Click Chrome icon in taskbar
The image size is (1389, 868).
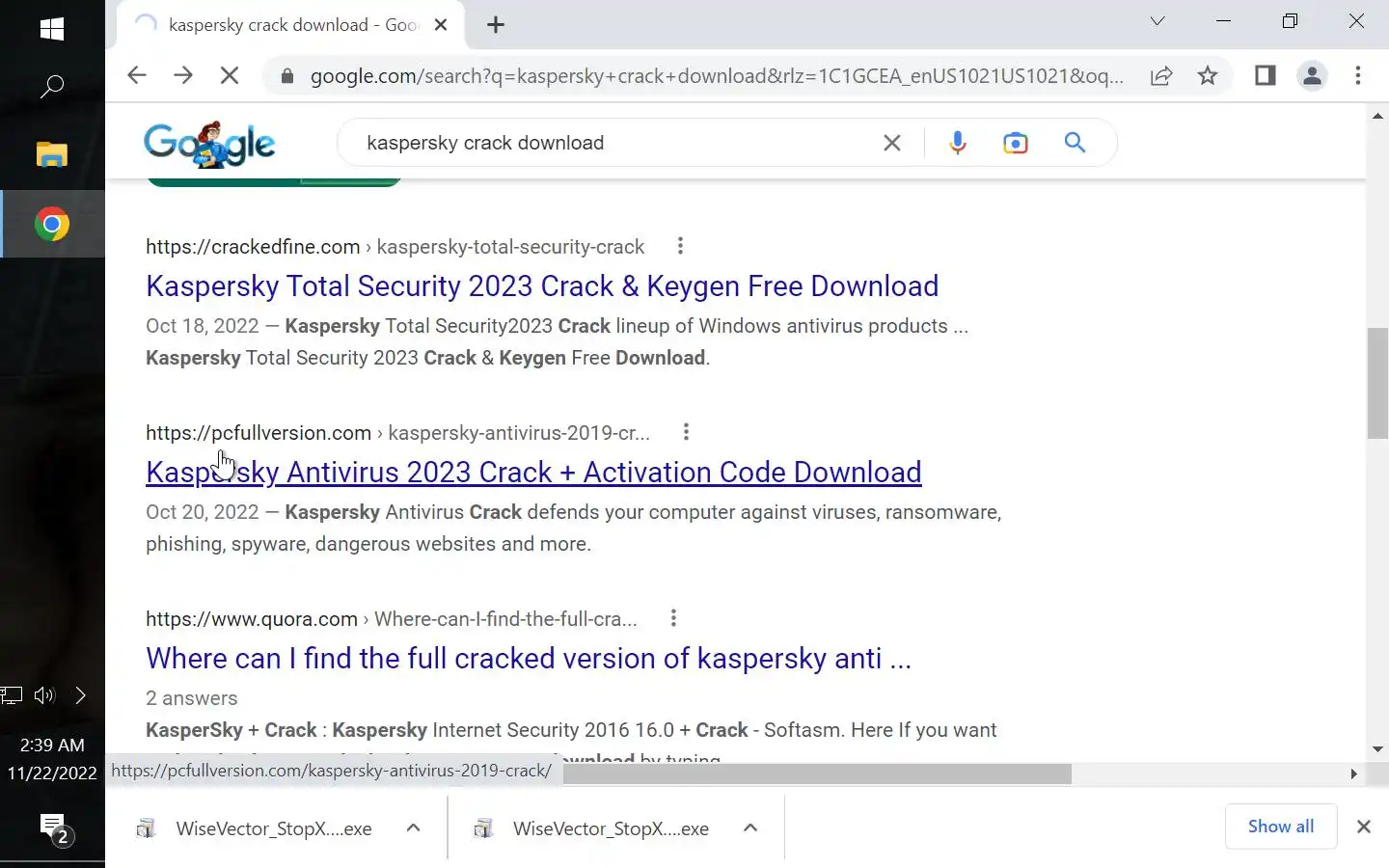(52, 225)
